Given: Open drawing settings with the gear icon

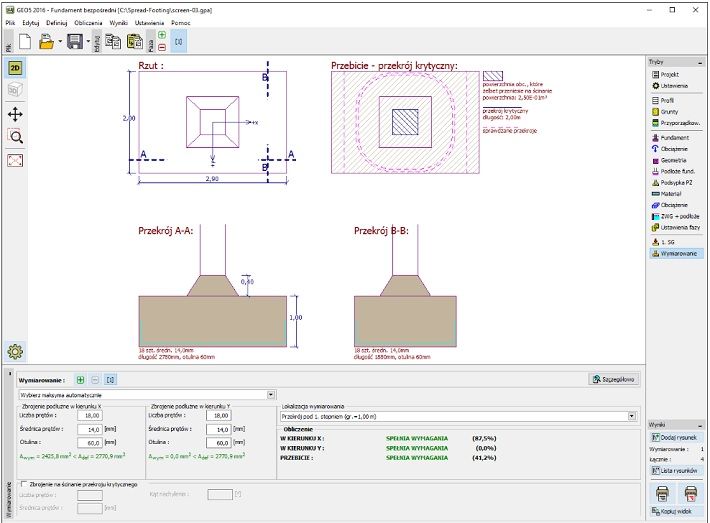Looking at the screenshot, I should (x=15, y=351).
